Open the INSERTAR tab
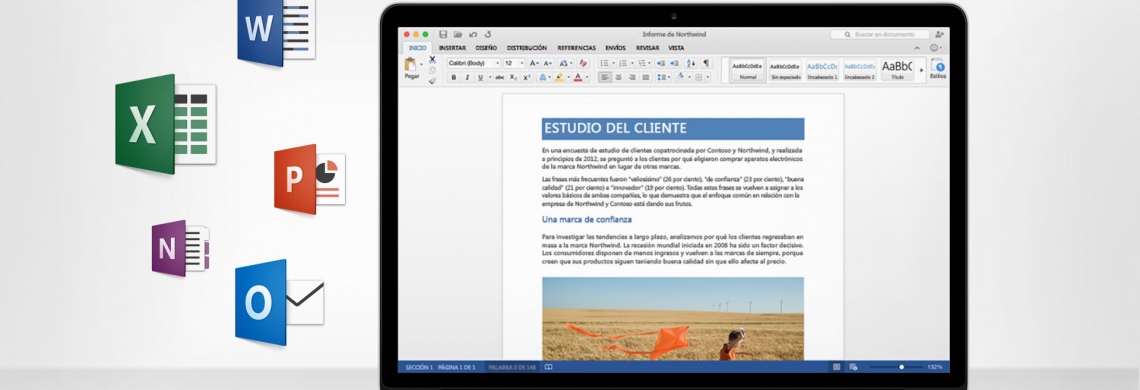This screenshot has width=1140, height=390. [452, 48]
